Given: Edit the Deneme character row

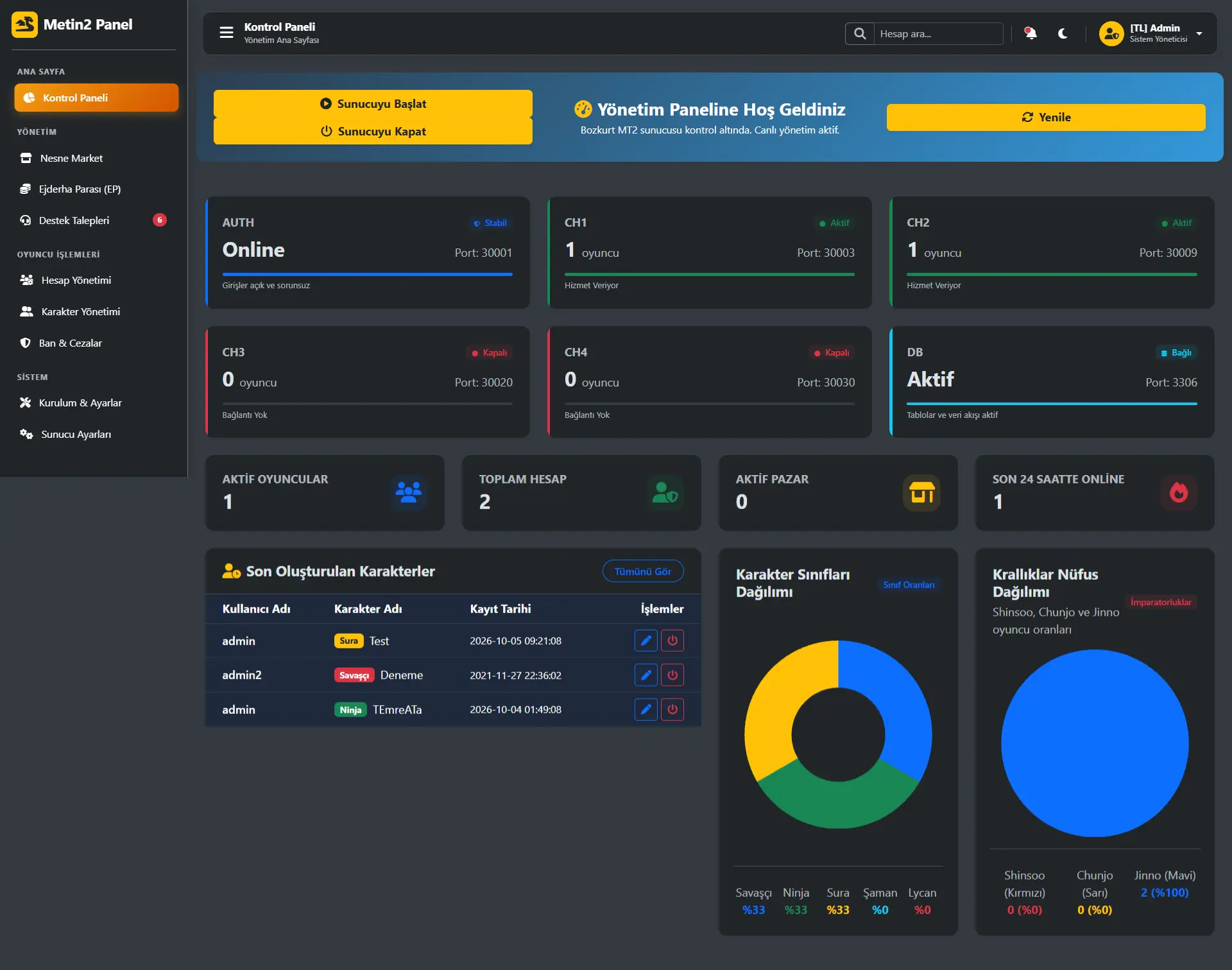Looking at the screenshot, I should [646, 675].
